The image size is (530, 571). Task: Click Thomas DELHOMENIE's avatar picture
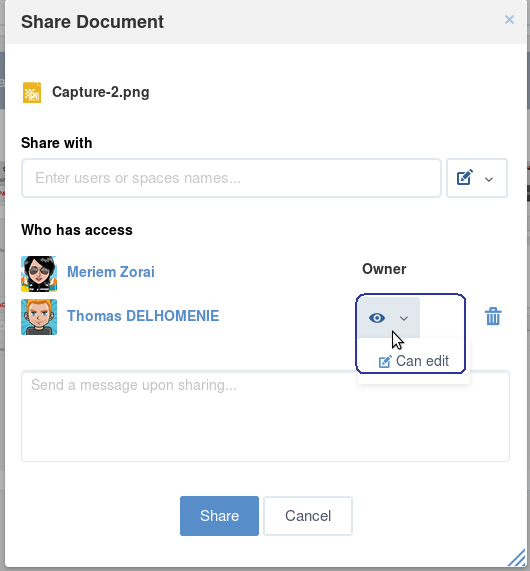tap(39, 317)
